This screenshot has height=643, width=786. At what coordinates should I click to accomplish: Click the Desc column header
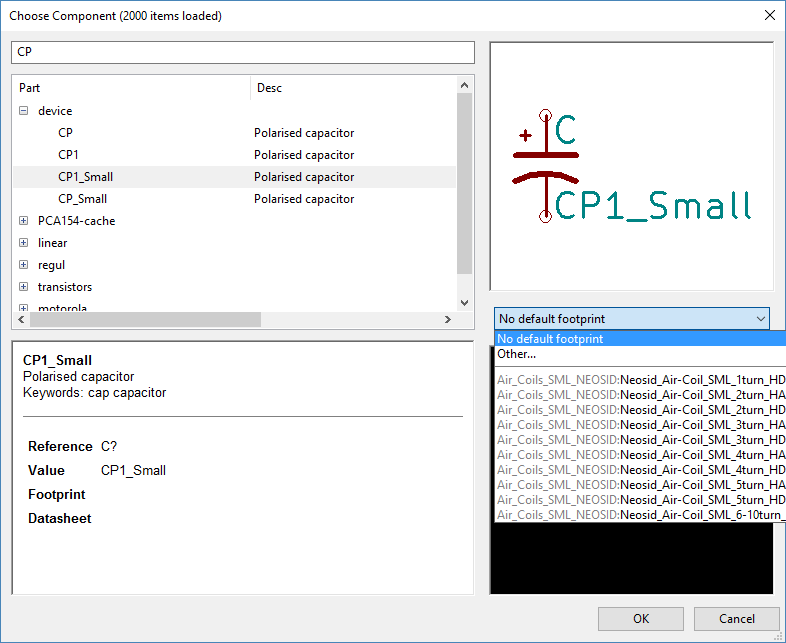pos(350,88)
